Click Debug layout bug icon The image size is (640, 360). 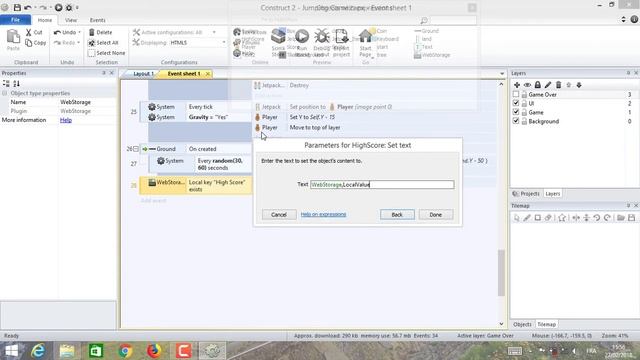click(x=322, y=37)
